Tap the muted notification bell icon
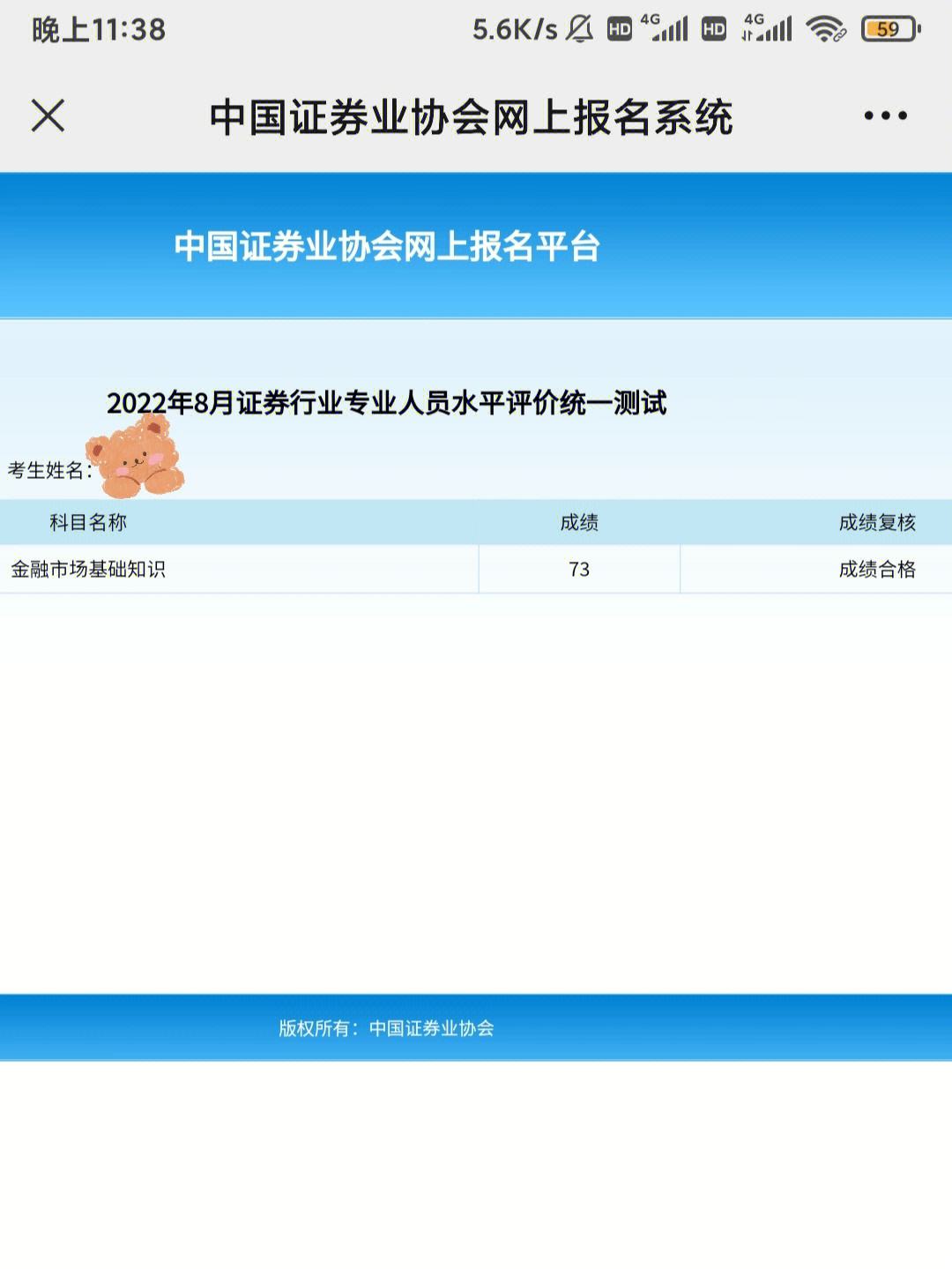The image size is (952, 1269). (579, 29)
